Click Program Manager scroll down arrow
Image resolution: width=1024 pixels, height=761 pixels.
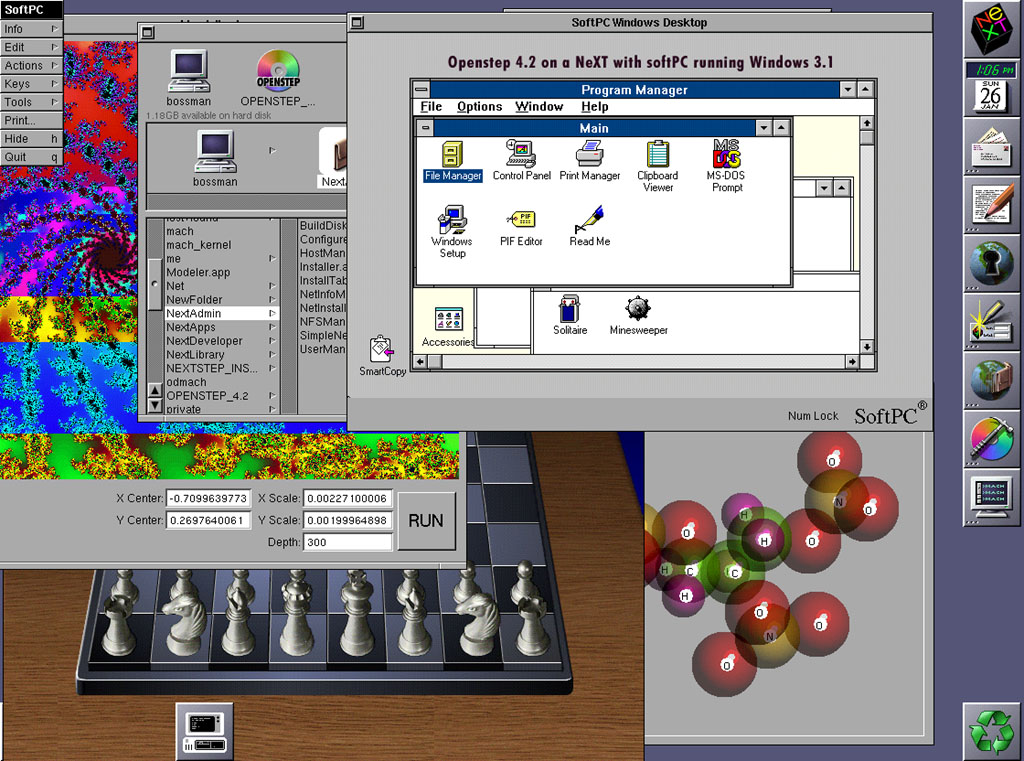coord(867,347)
